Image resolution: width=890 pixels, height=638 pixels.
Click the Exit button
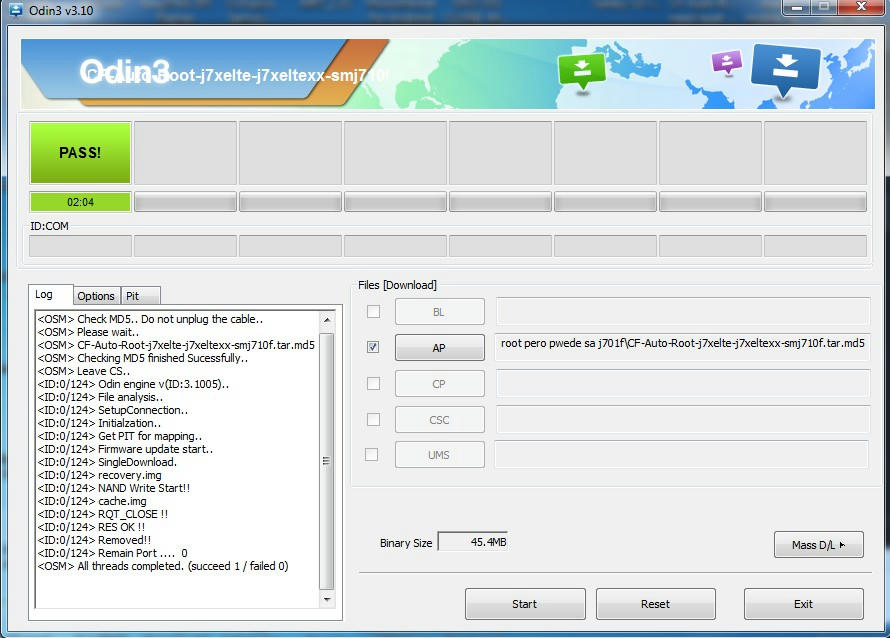804,604
